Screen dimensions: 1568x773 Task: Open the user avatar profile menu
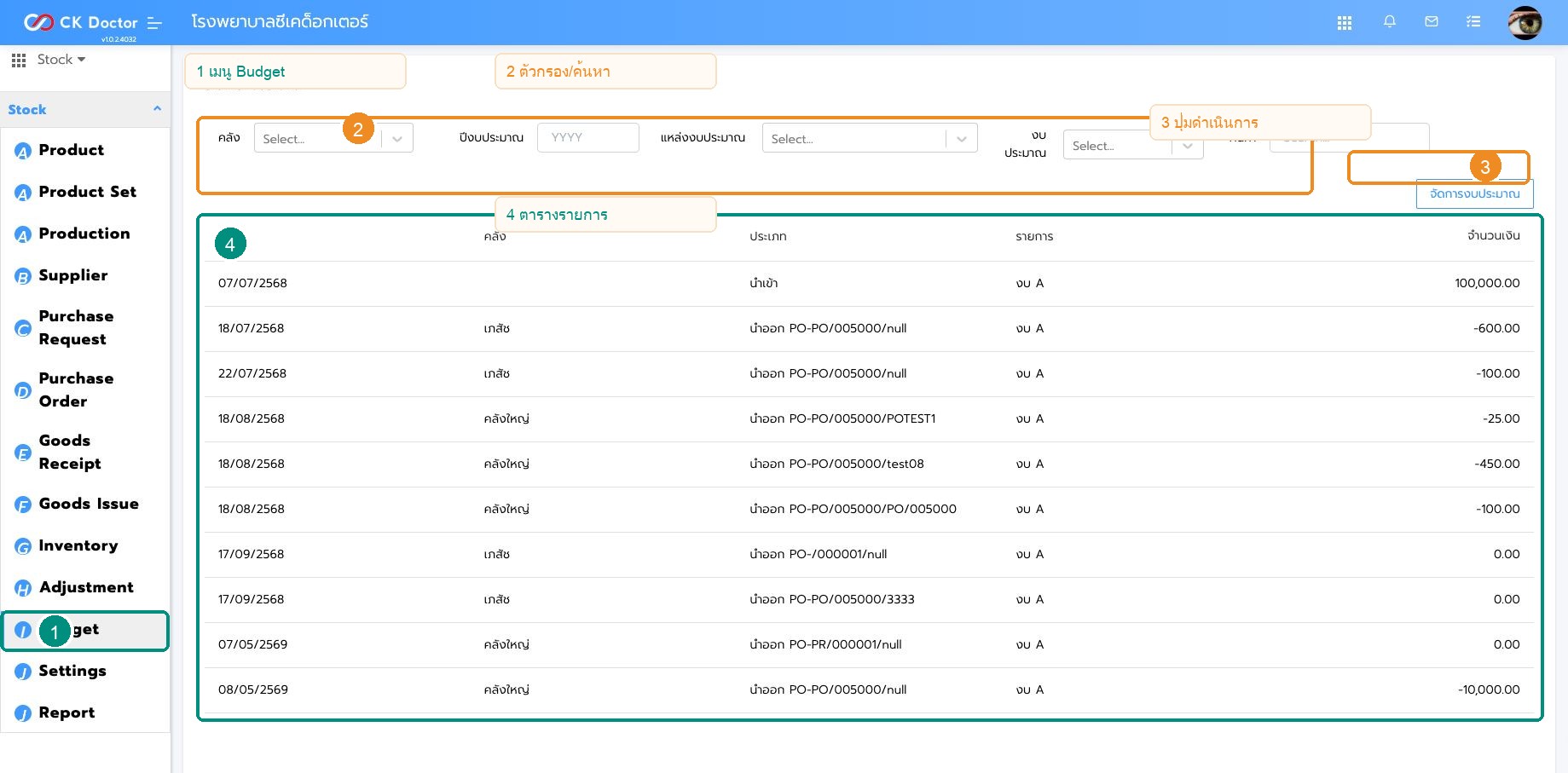[1525, 23]
